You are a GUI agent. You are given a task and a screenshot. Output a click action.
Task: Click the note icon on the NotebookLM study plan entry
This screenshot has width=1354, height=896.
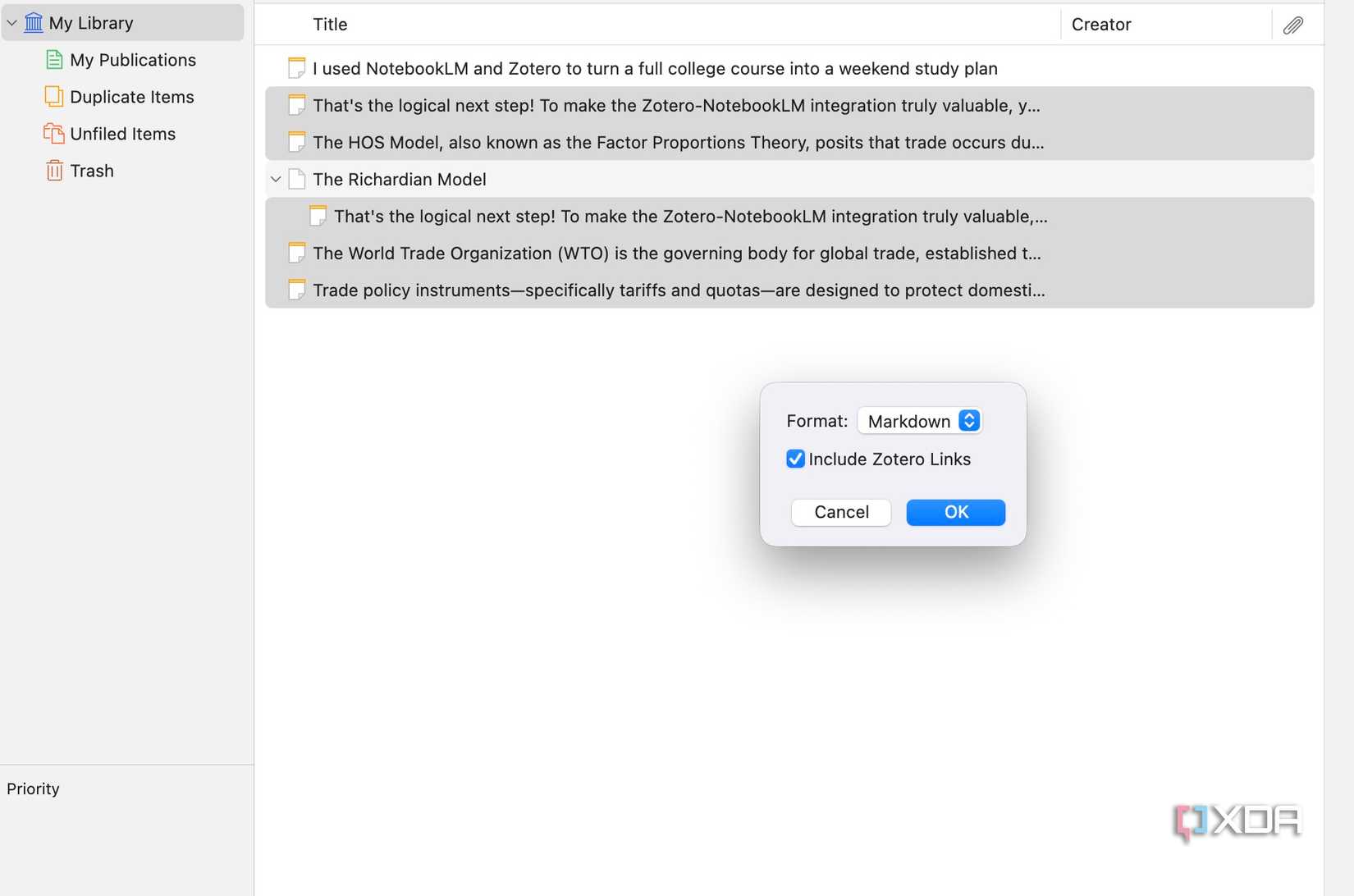pyautogui.click(x=296, y=67)
